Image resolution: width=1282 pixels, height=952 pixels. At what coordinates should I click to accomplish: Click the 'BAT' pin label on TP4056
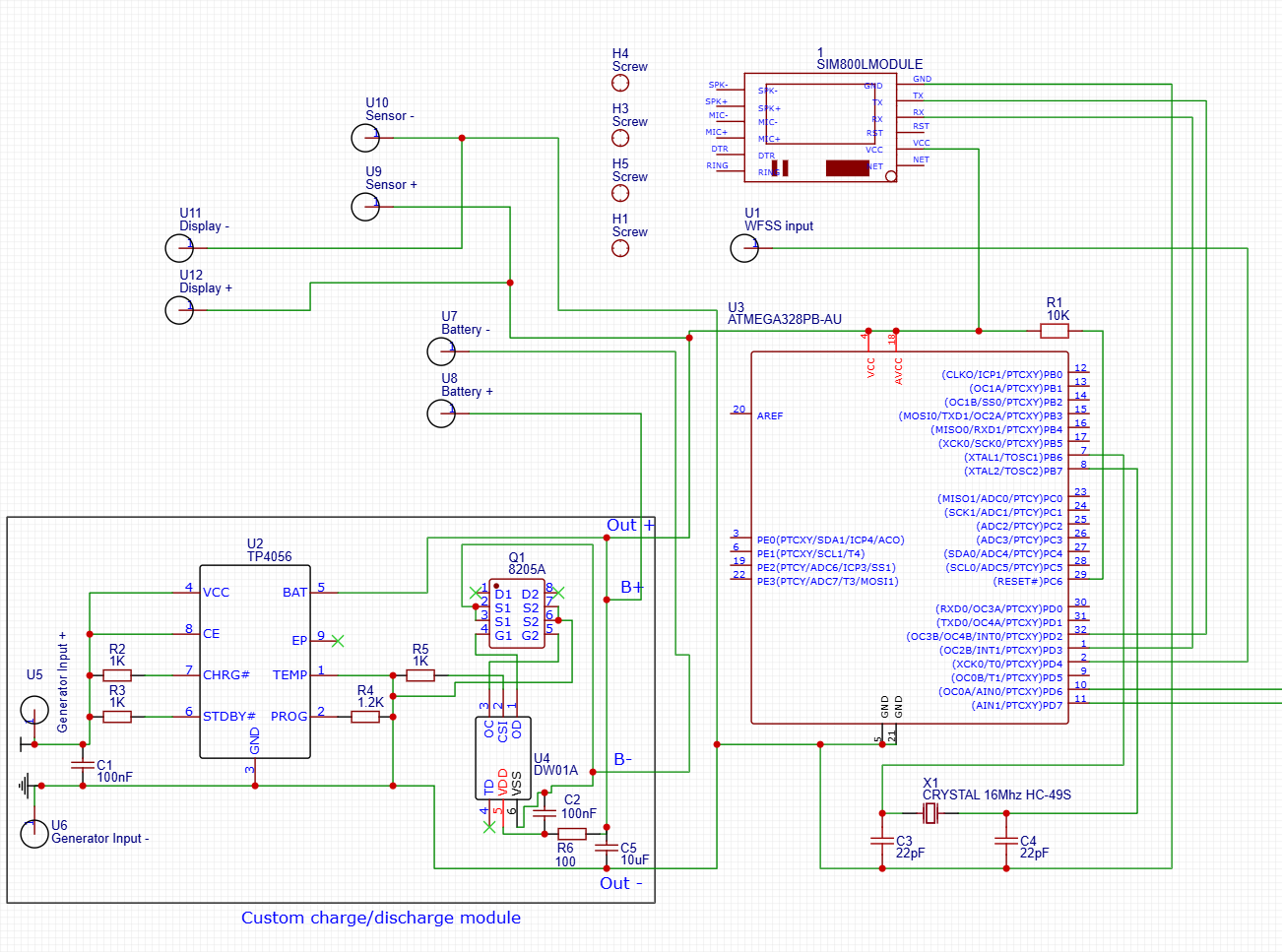(295, 593)
